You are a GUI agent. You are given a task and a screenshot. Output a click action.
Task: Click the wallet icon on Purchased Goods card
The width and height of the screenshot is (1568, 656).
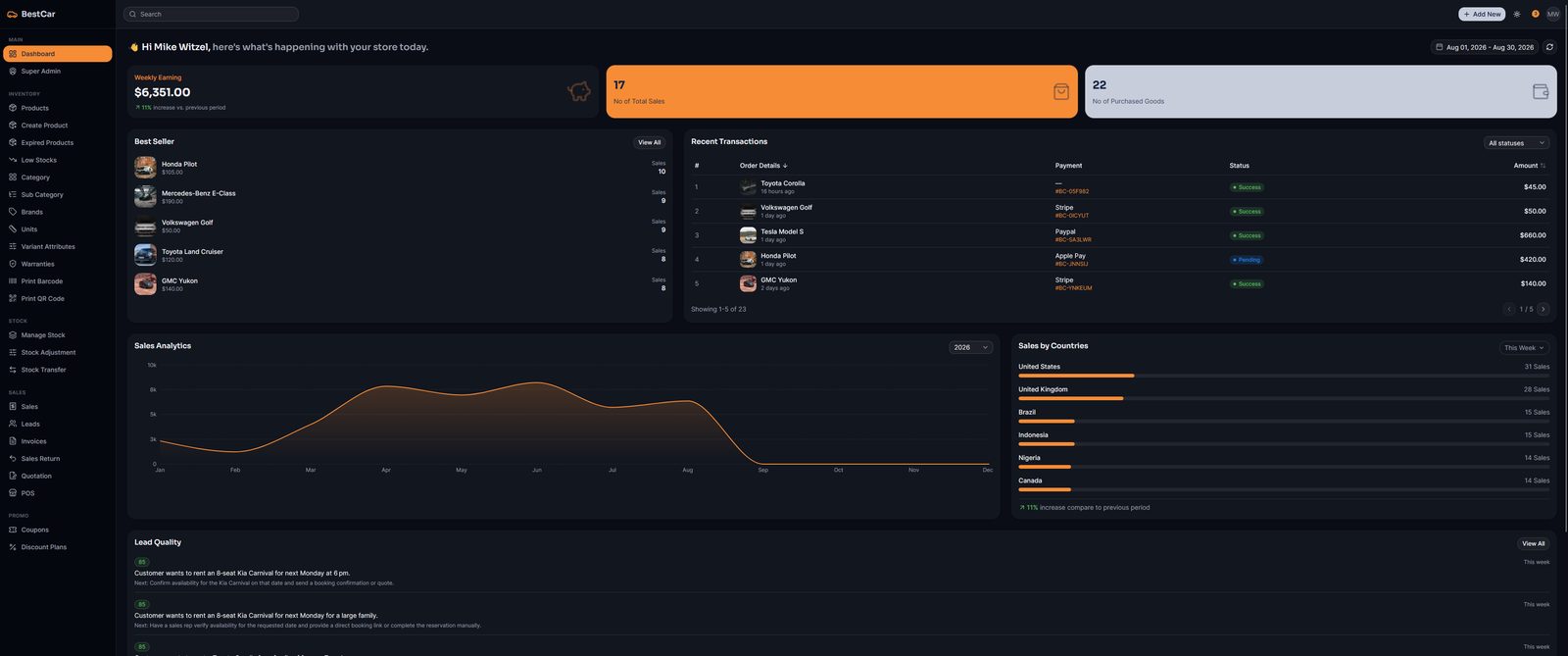click(x=1541, y=91)
